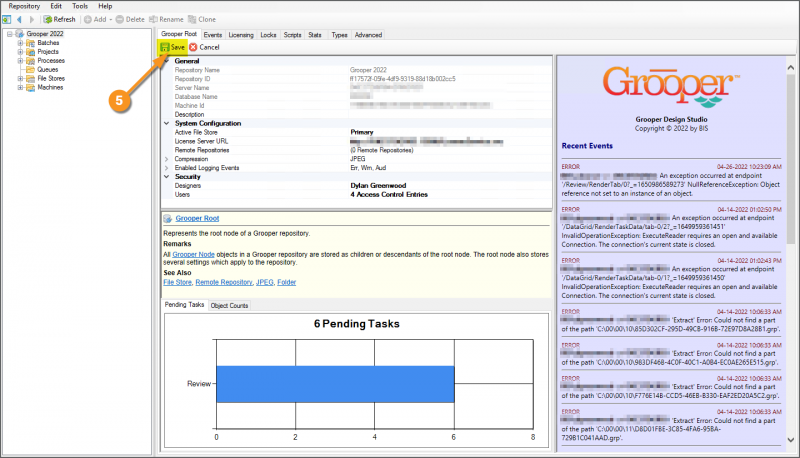Open the Tools menu
Screen dimensions: 800x458
(80, 6)
